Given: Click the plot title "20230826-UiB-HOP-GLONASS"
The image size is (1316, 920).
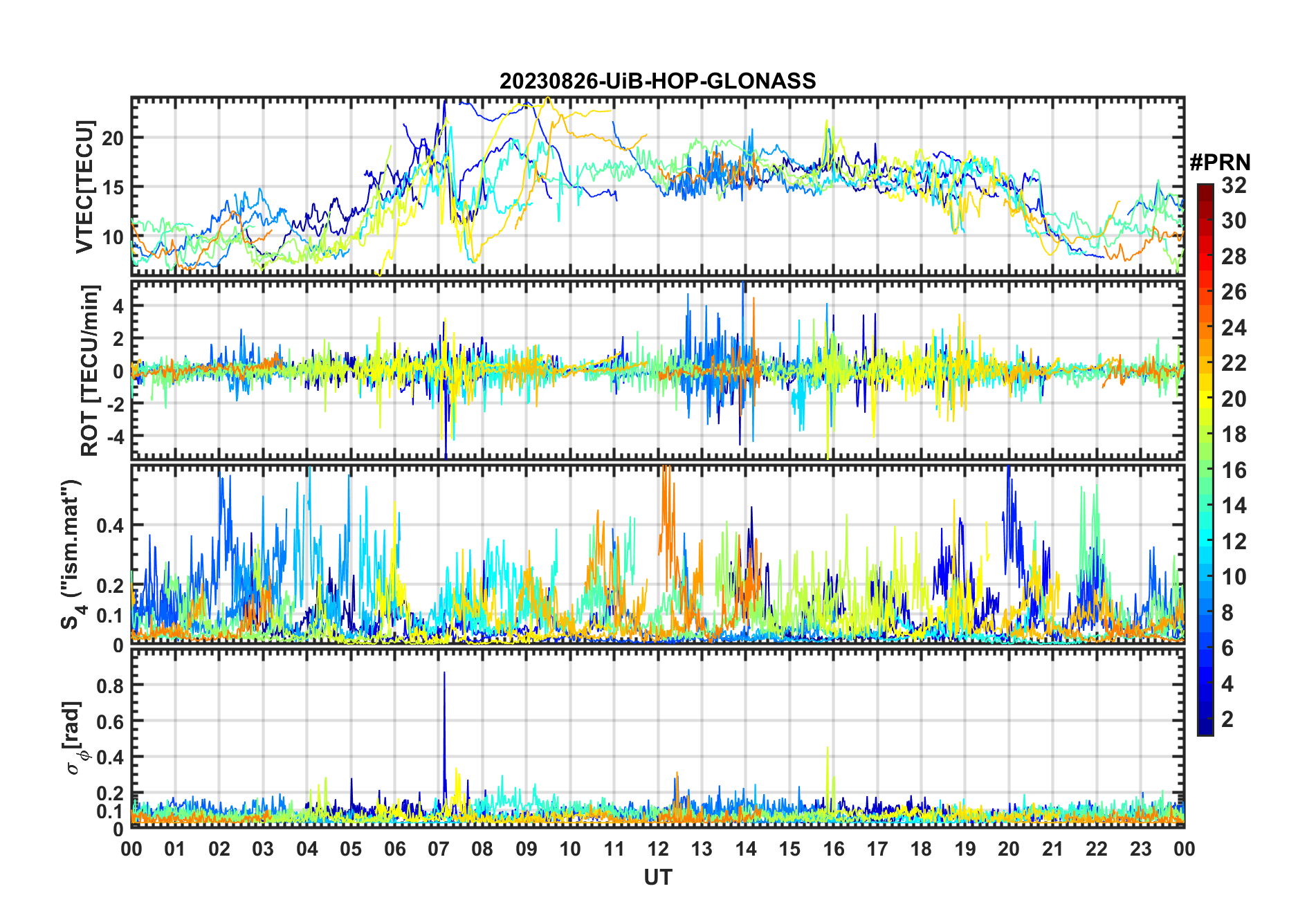Looking at the screenshot, I should click(x=657, y=82).
